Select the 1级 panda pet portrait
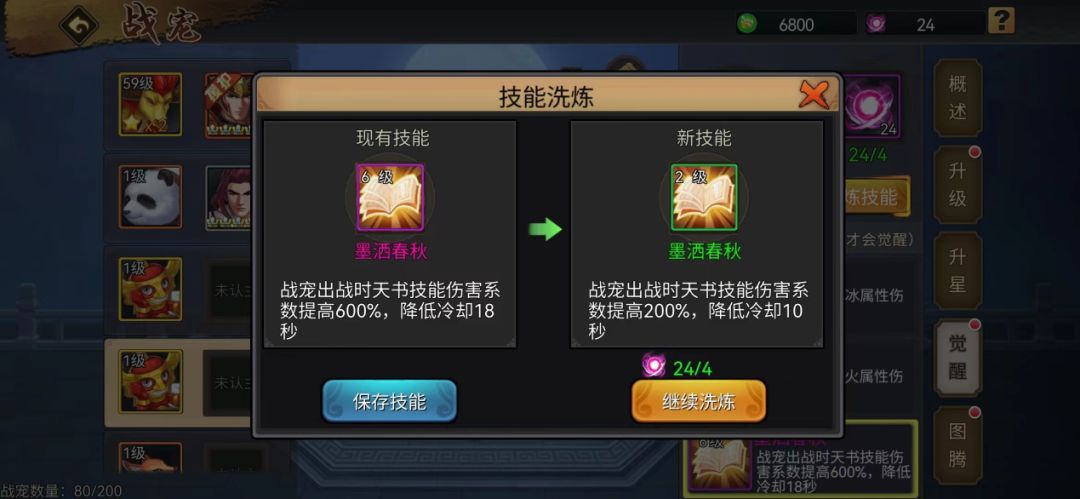1080x499 pixels. click(x=150, y=196)
